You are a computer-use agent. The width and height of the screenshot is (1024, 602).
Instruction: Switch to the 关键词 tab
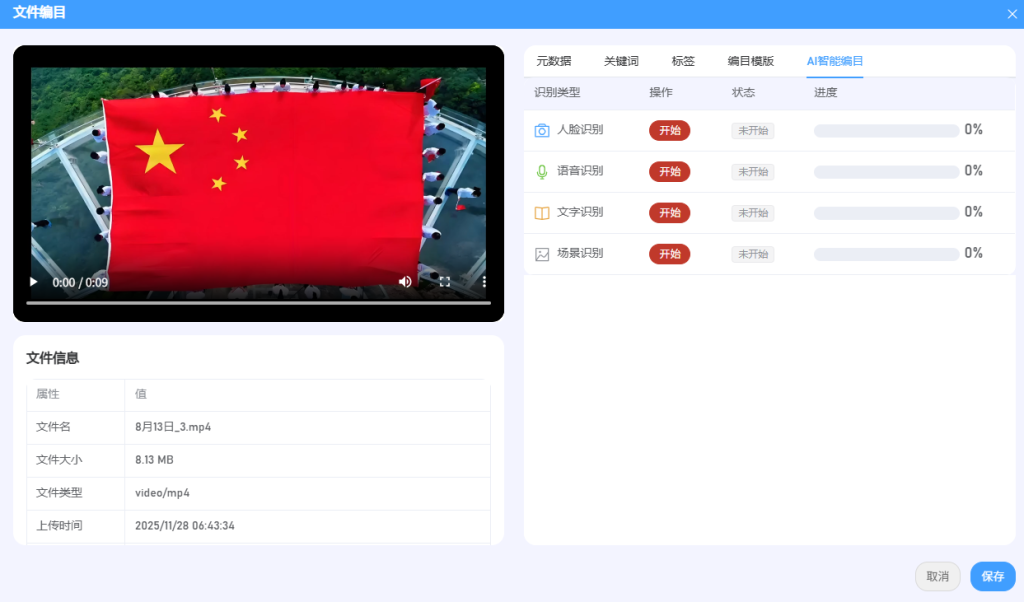click(621, 61)
